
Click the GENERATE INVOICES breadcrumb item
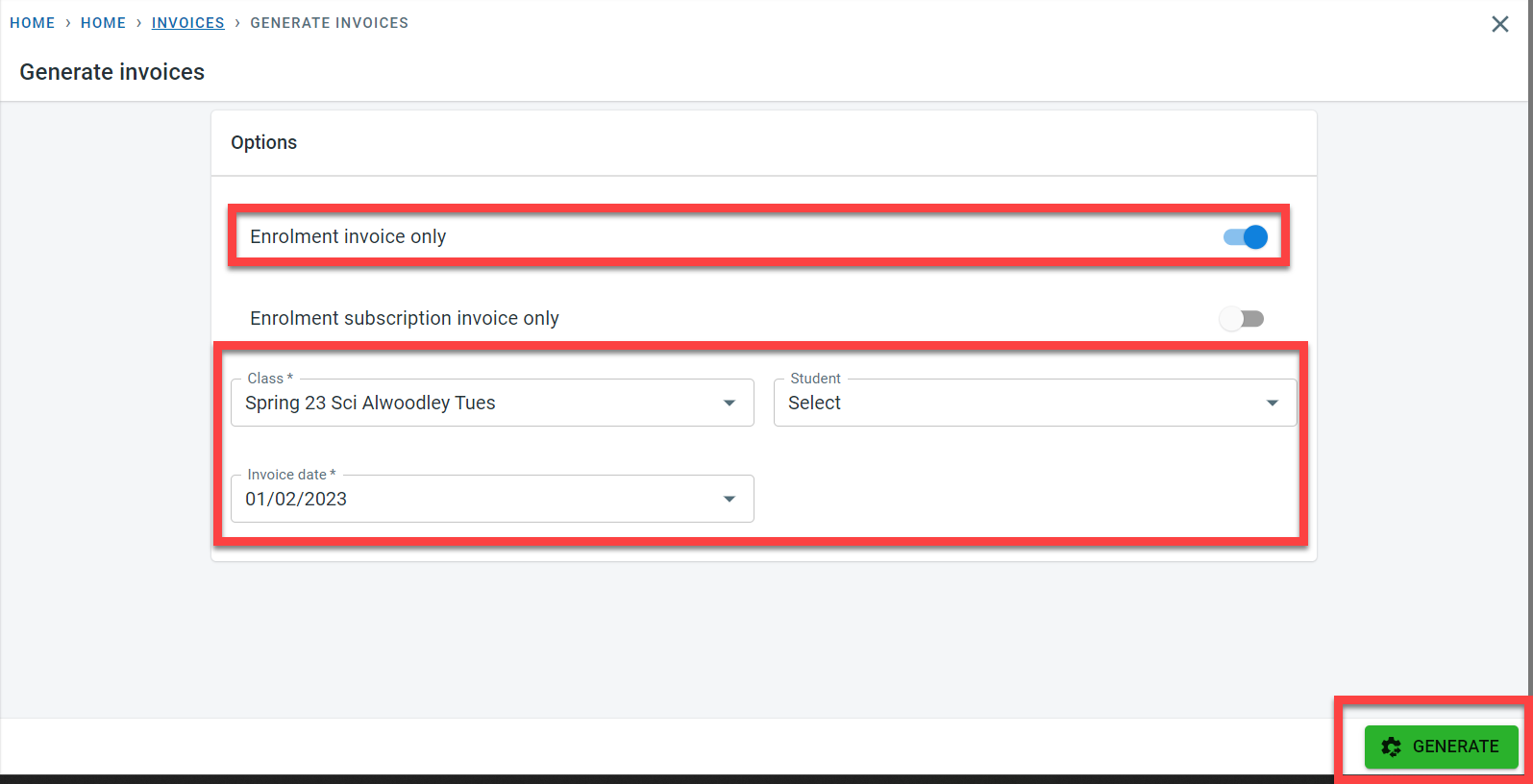(x=329, y=23)
